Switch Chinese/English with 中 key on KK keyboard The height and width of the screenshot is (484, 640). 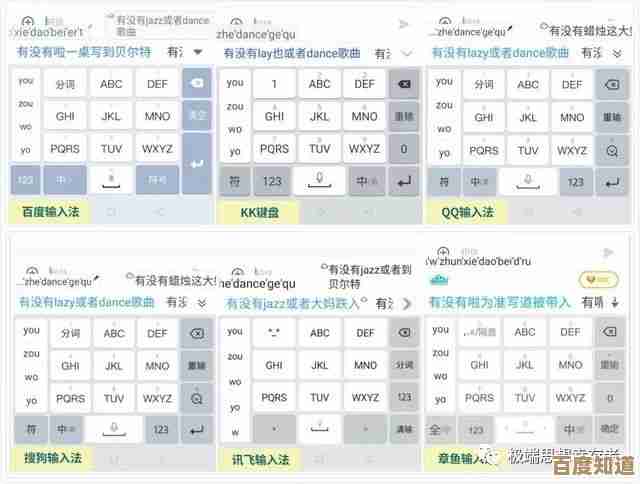[x=361, y=181]
